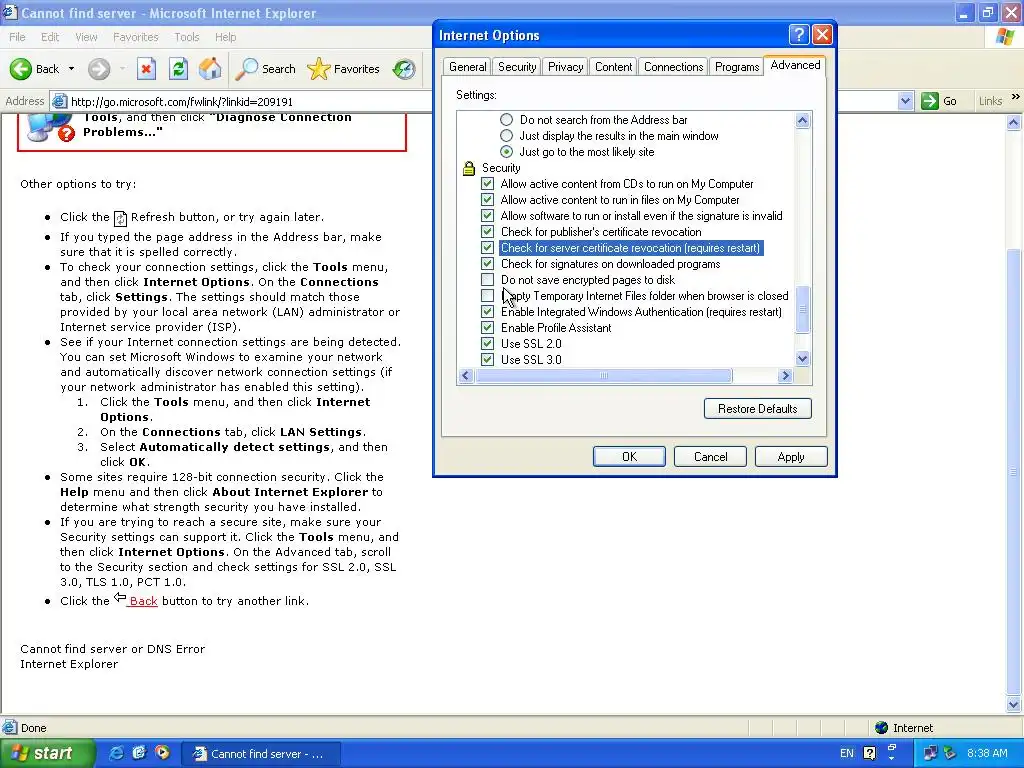This screenshot has height=768, width=1024.
Task: Click the Internet Options help question mark
Action: coord(799,35)
